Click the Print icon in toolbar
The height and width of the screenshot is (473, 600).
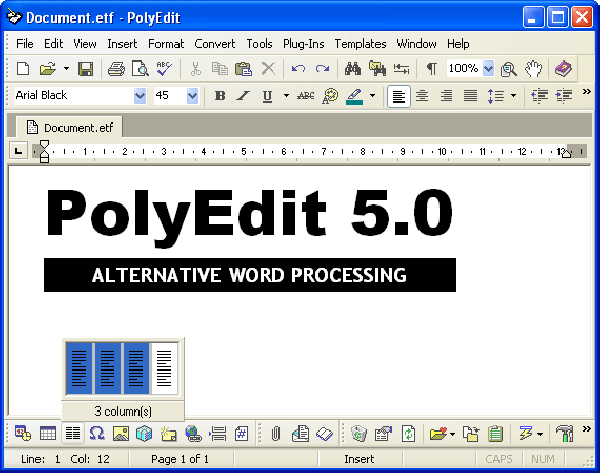(x=116, y=69)
